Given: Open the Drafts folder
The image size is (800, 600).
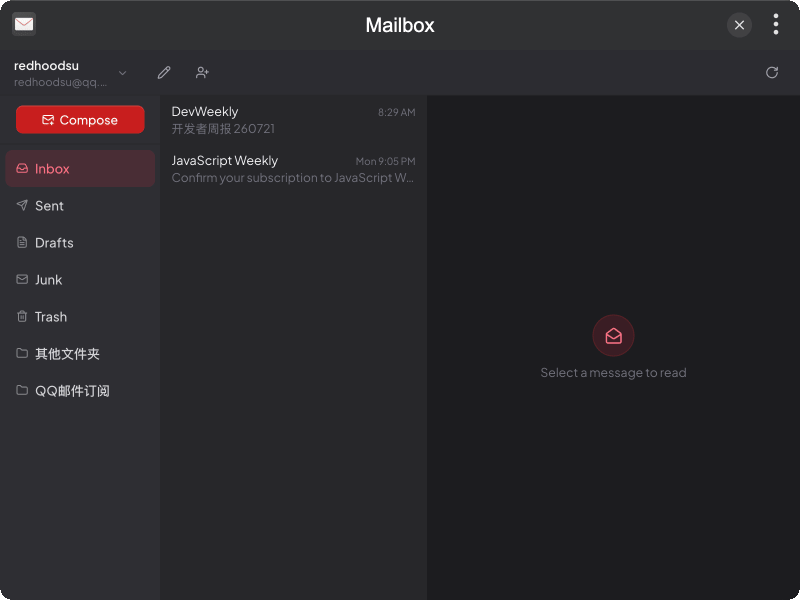Looking at the screenshot, I should pyautogui.click(x=80, y=242).
